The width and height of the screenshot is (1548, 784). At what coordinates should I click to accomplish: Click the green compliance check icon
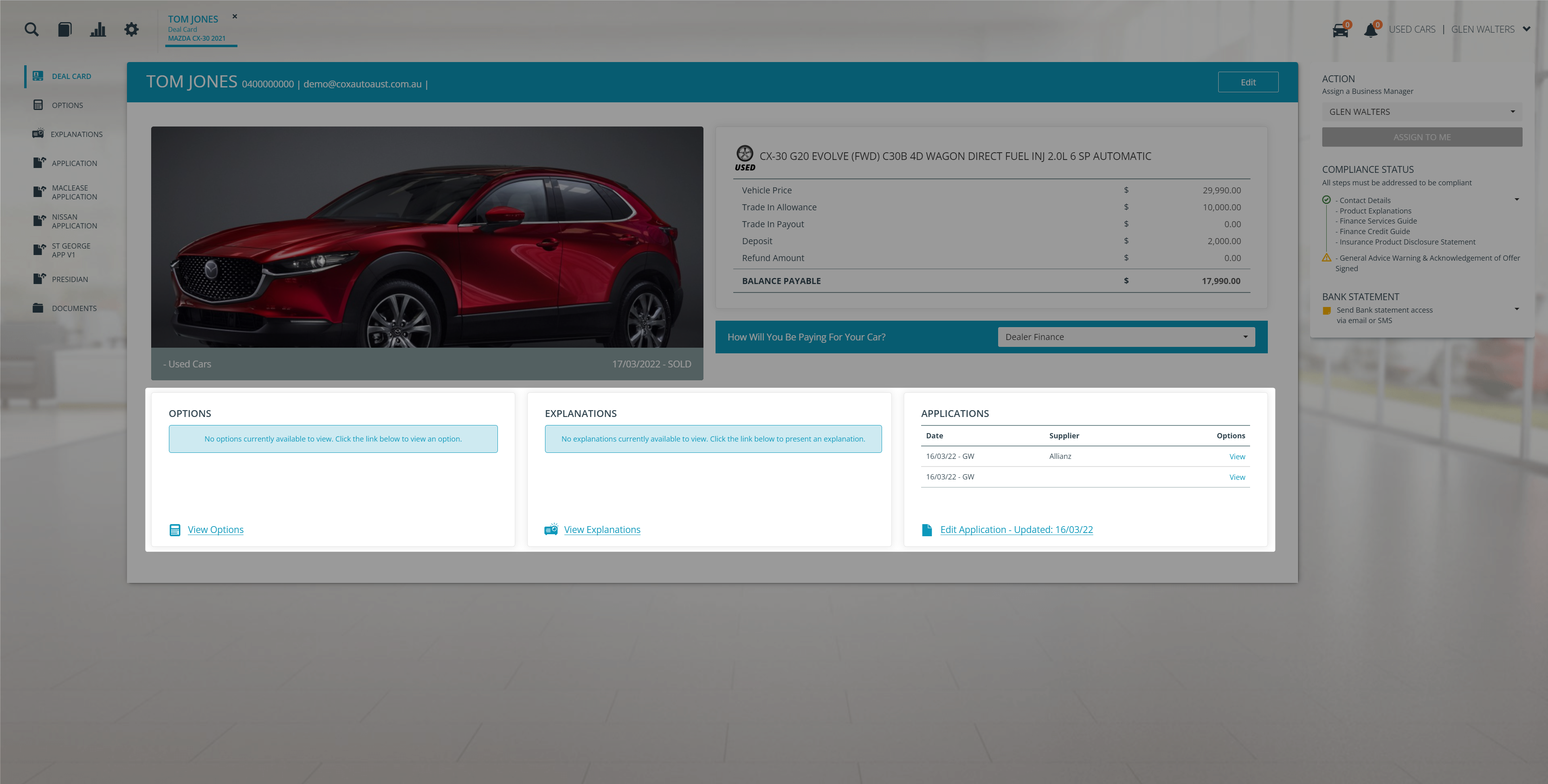[1326, 200]
